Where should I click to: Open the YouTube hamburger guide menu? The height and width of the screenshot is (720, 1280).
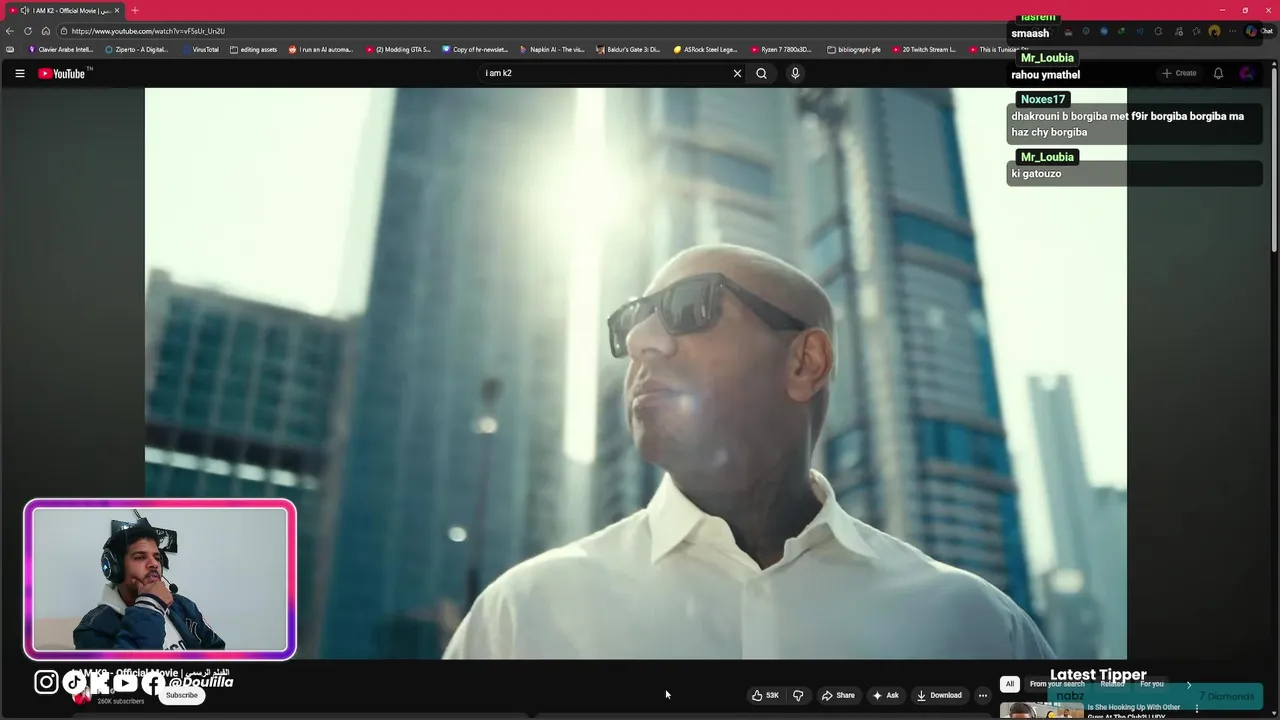point(19,73)
